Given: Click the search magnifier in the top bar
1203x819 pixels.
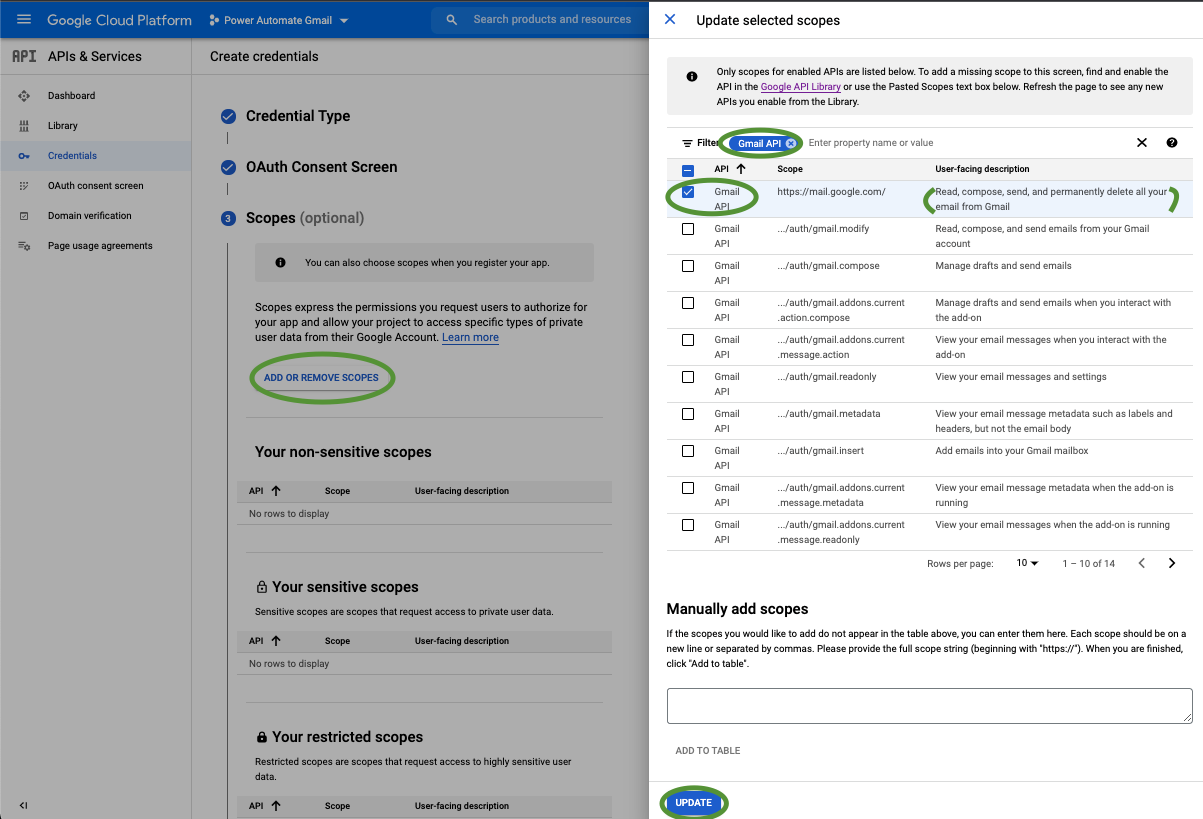Looking at the screenshot, I should (x=451, y=19).
